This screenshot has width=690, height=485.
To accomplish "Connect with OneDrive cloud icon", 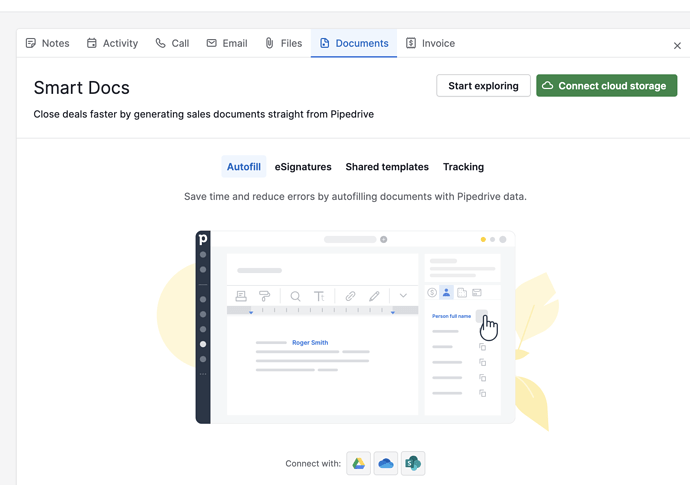I will click(386, 463).
